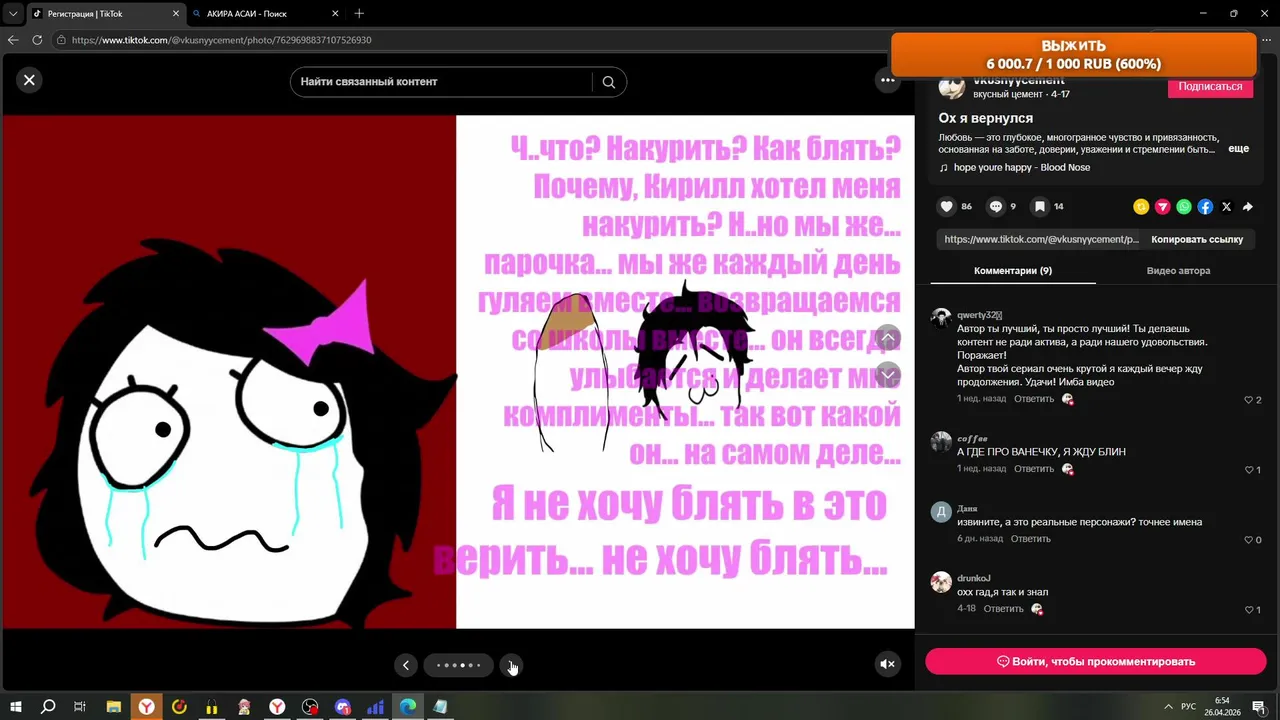
Task: Open qwerty32 profile avatar
Action: click(941, 318)
